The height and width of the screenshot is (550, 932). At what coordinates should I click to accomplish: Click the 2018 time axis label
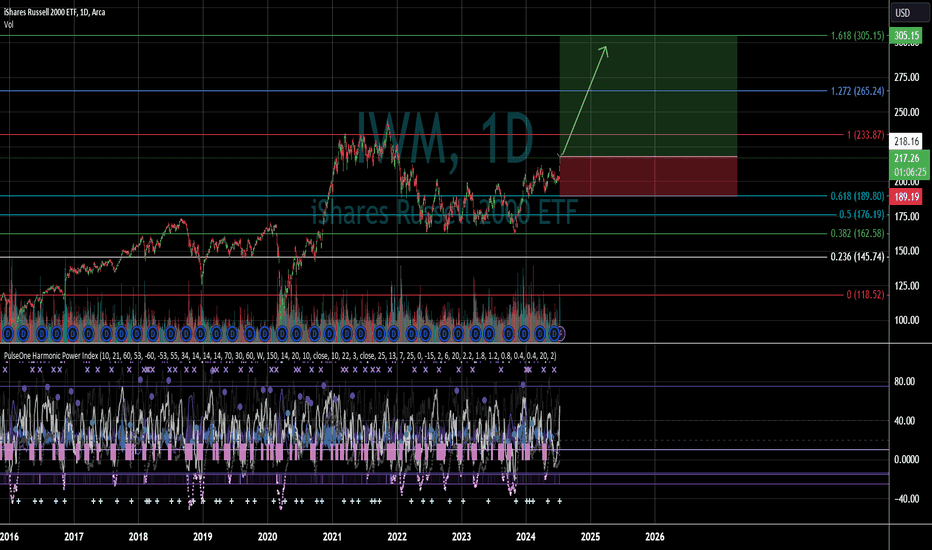pos(138,537)
